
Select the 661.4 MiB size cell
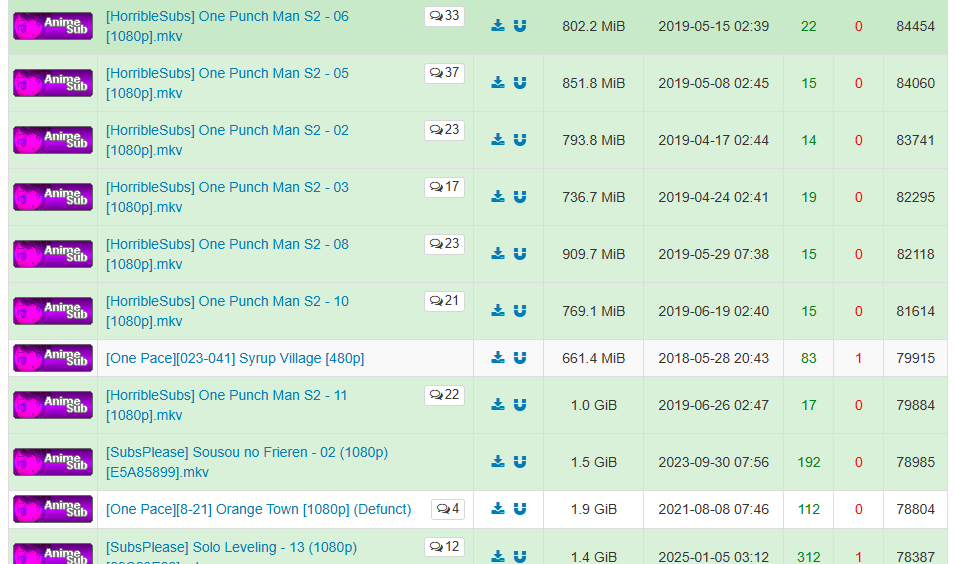coord(594,358)
